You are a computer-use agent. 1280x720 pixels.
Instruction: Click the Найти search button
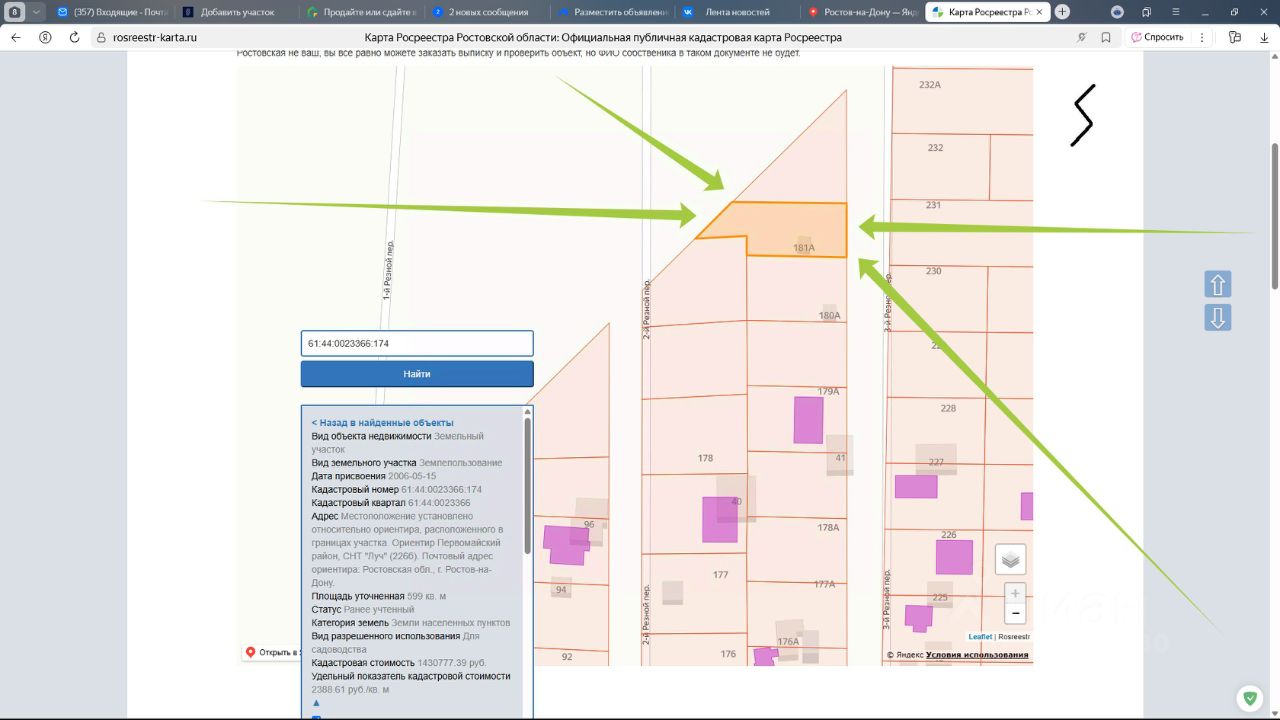(417, 374)
